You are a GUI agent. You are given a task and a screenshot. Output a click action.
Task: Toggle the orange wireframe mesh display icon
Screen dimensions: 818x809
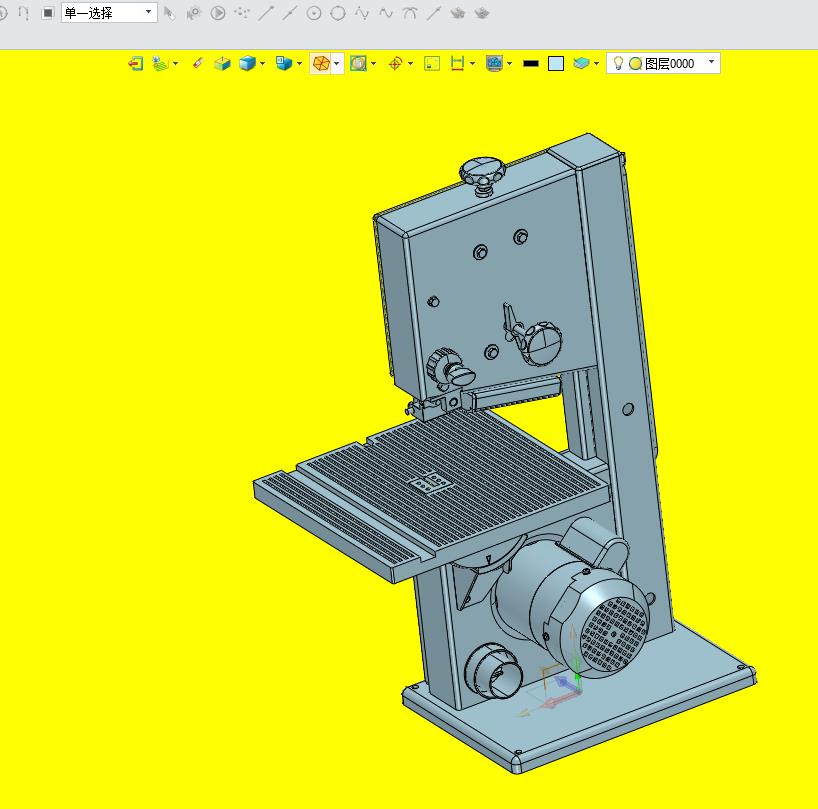(321, 64)
